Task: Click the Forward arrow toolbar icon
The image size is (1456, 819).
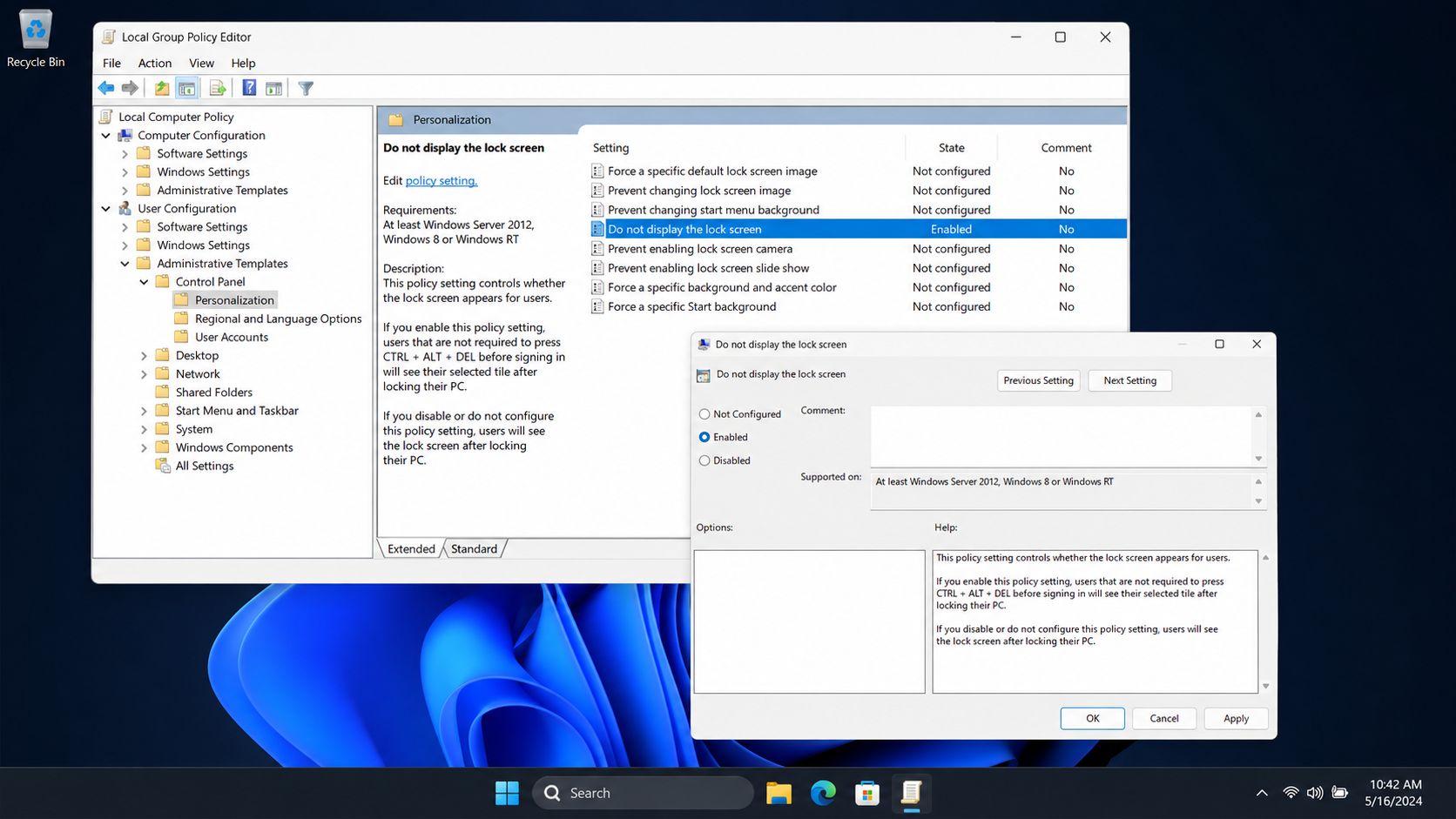Action: point(130,88)
